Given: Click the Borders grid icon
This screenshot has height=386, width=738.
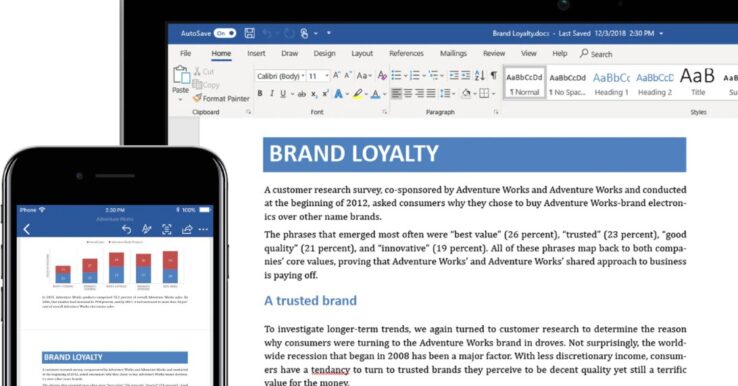Looking at the screenshot, I should (484, 93).
